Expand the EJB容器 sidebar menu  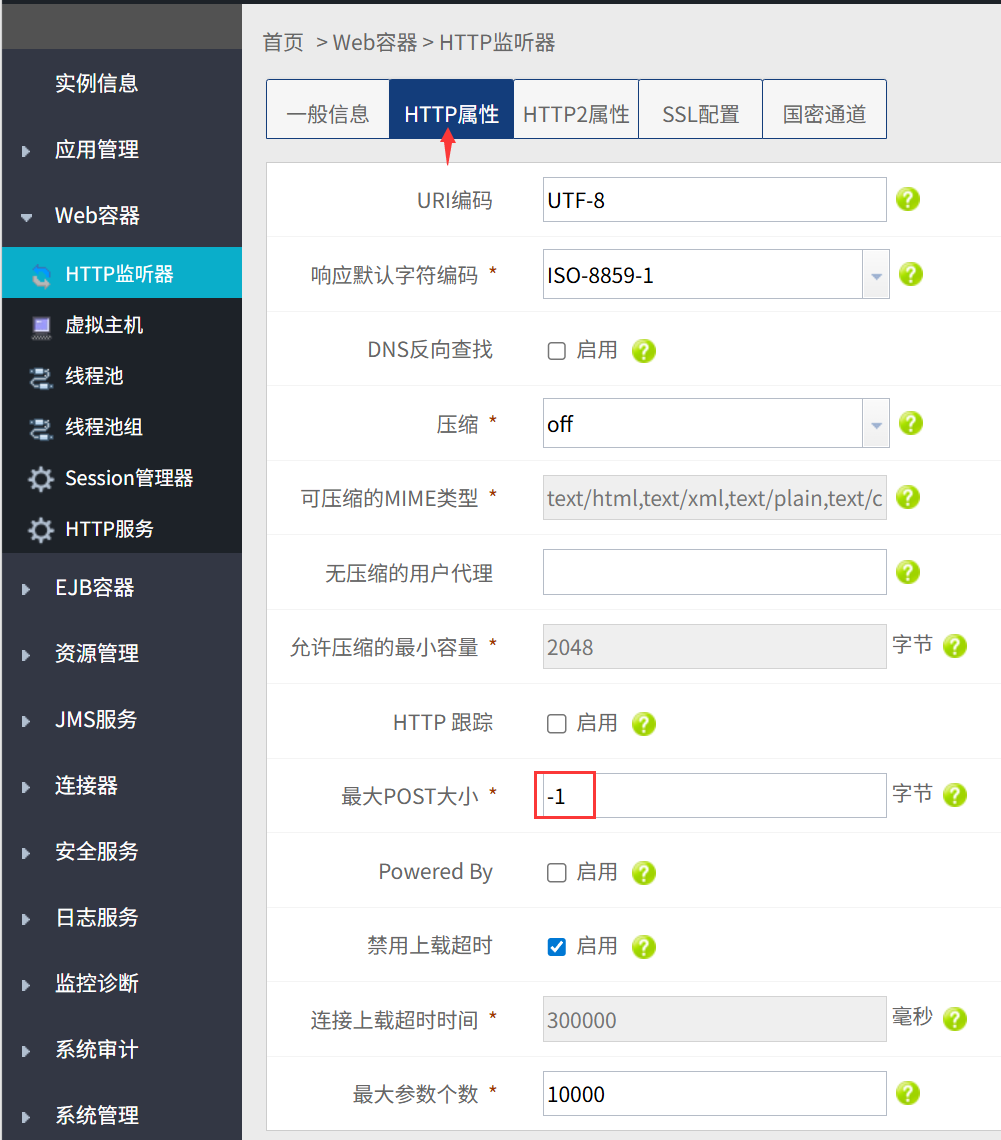pos(95,587)
